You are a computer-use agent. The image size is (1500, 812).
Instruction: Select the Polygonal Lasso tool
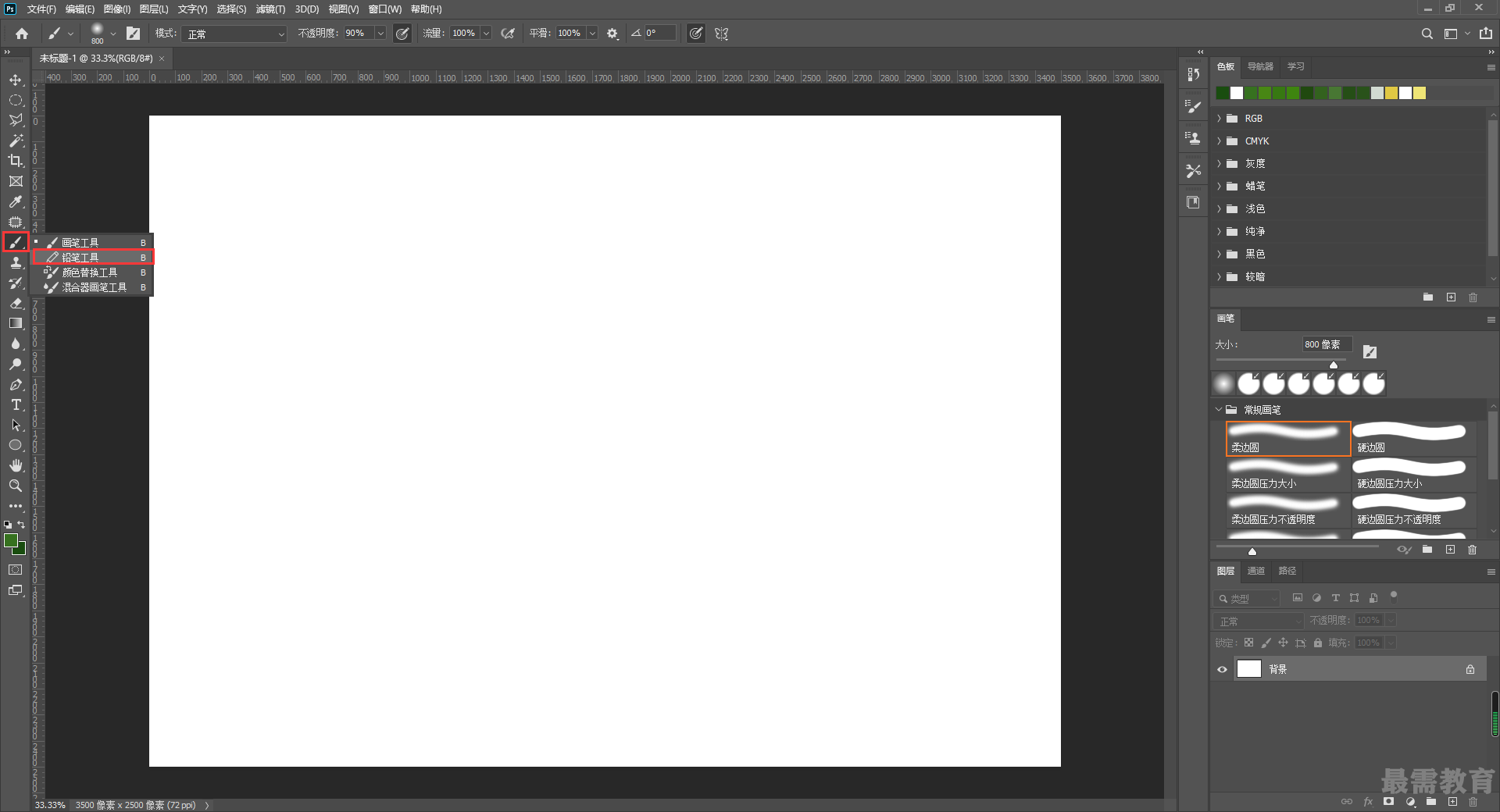pos(16,120)
